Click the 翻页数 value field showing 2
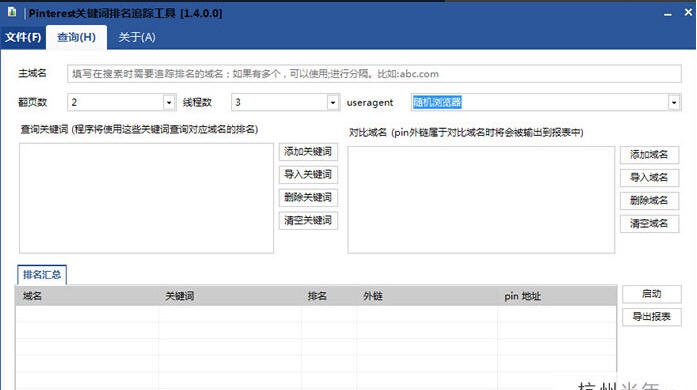Screen dimensions: 697x390 pos(116,103)
